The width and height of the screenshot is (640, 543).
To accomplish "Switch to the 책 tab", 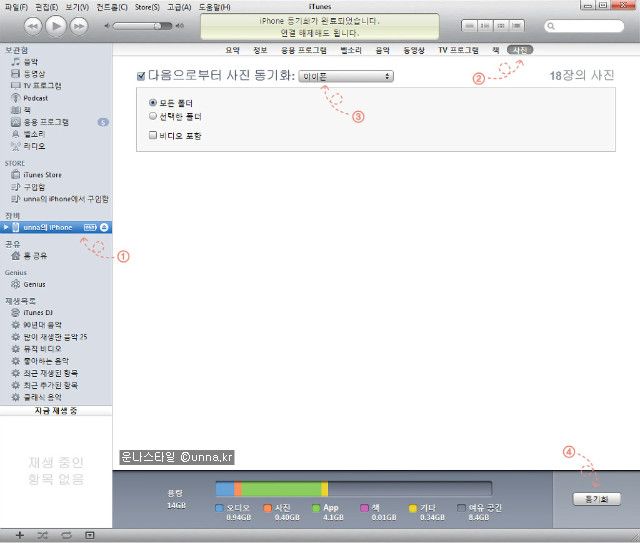I will pyautogui.click(x=496, y=50).
